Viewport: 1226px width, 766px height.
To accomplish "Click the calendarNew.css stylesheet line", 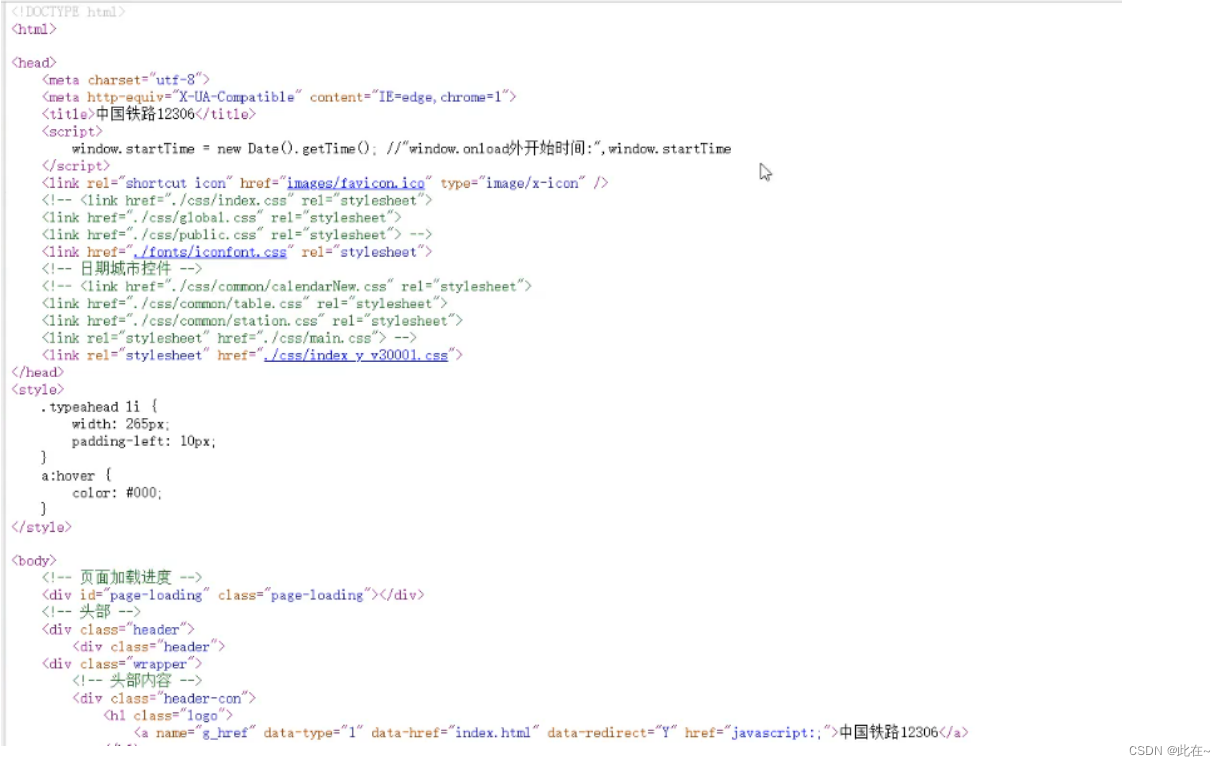I will coord(287,286).
